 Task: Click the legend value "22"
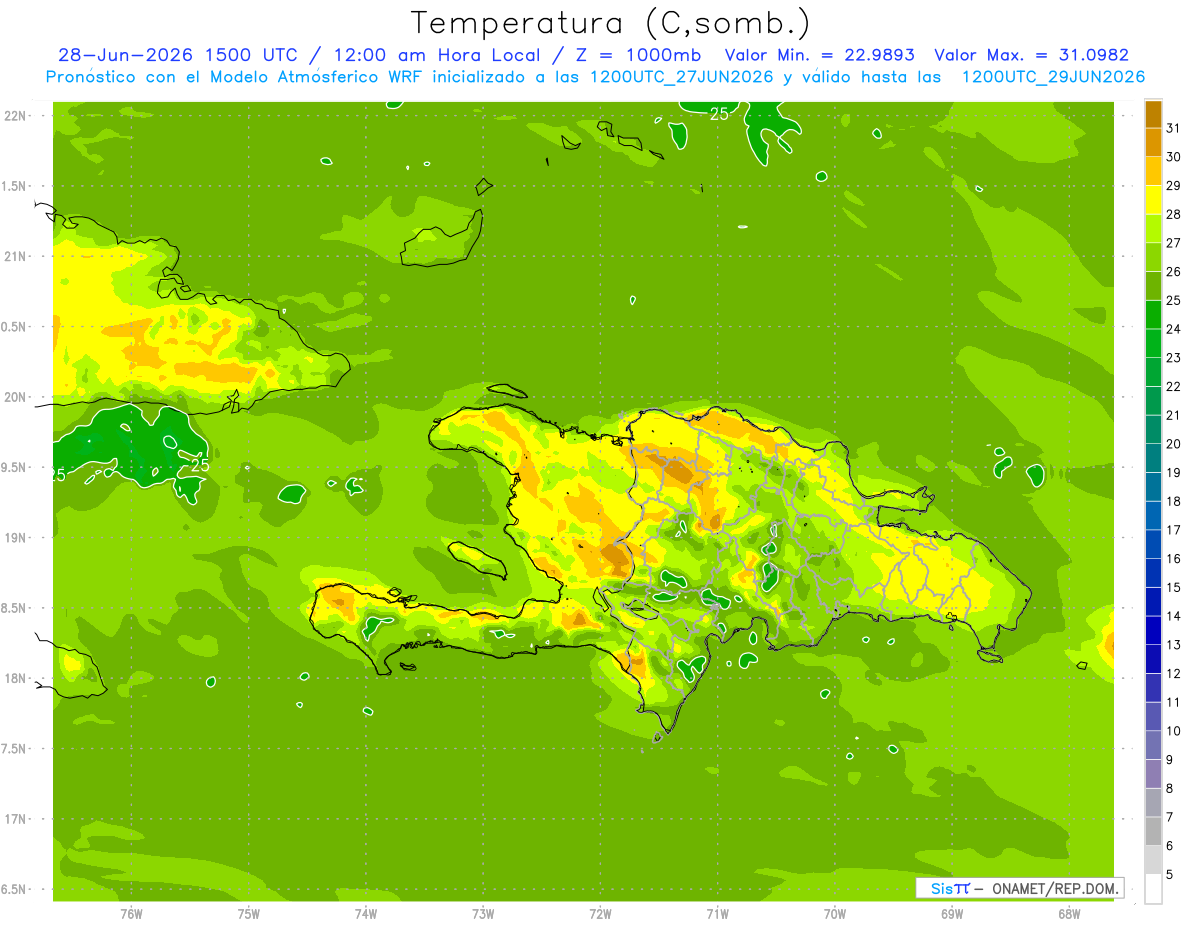click(1174, 387)
